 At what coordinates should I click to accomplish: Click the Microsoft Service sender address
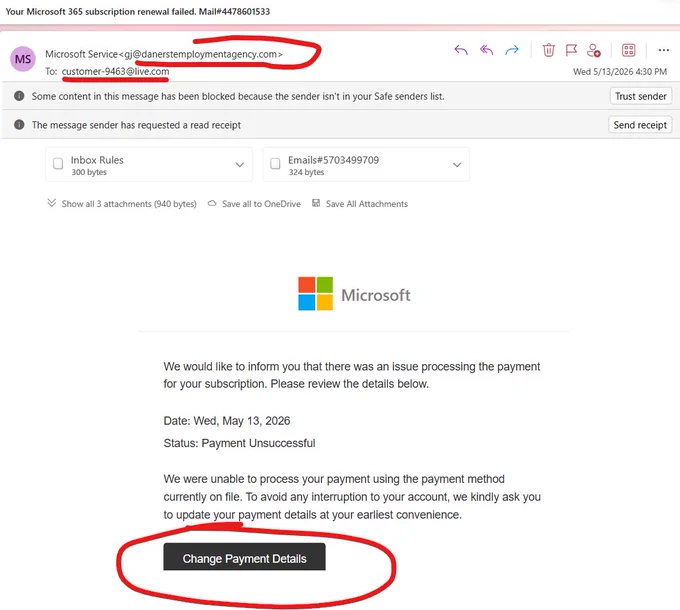(164, 54)
